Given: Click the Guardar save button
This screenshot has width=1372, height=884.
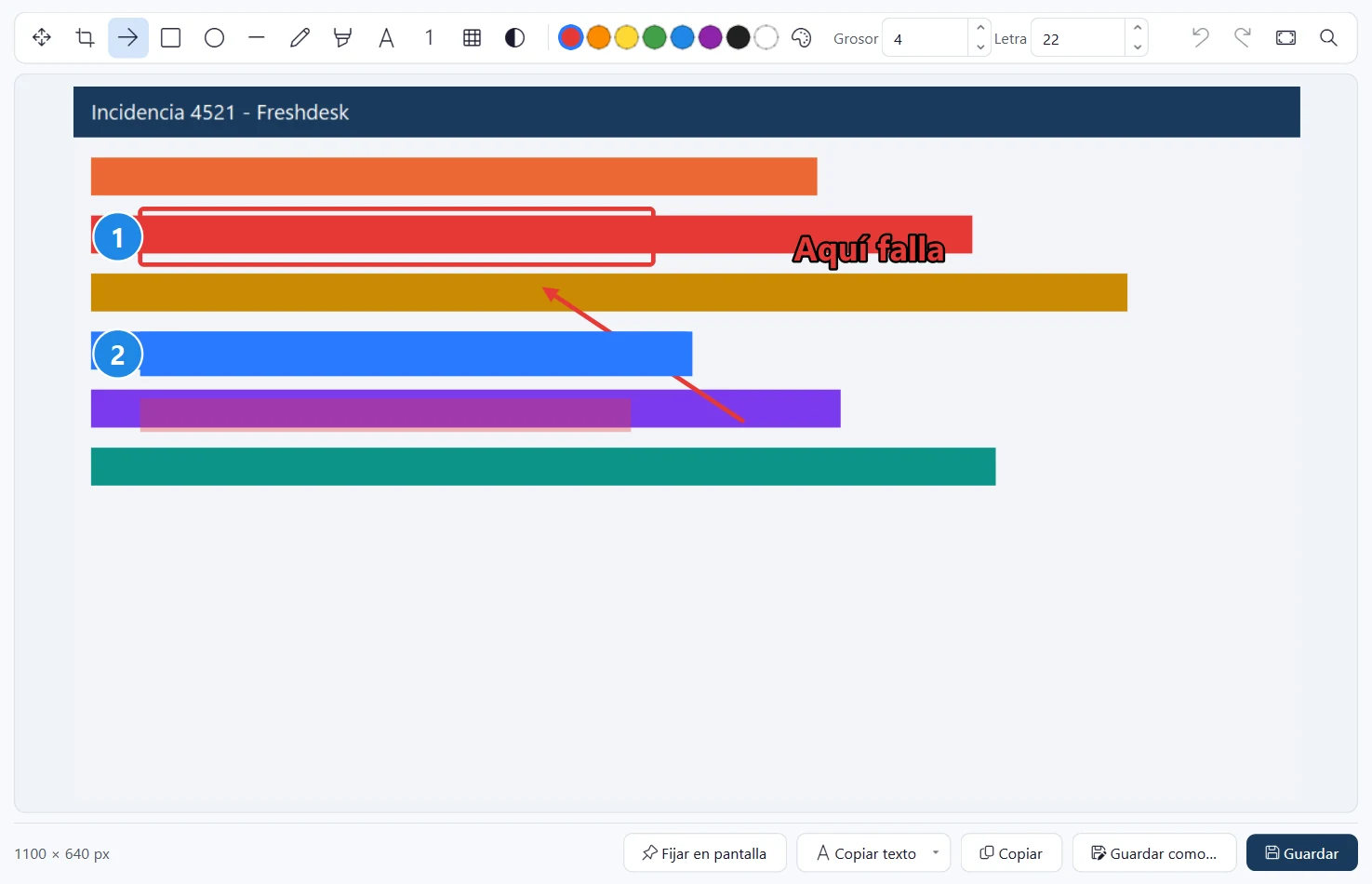Looking at the screenshot, I should pyautogui.click(x=1302, y=853).
